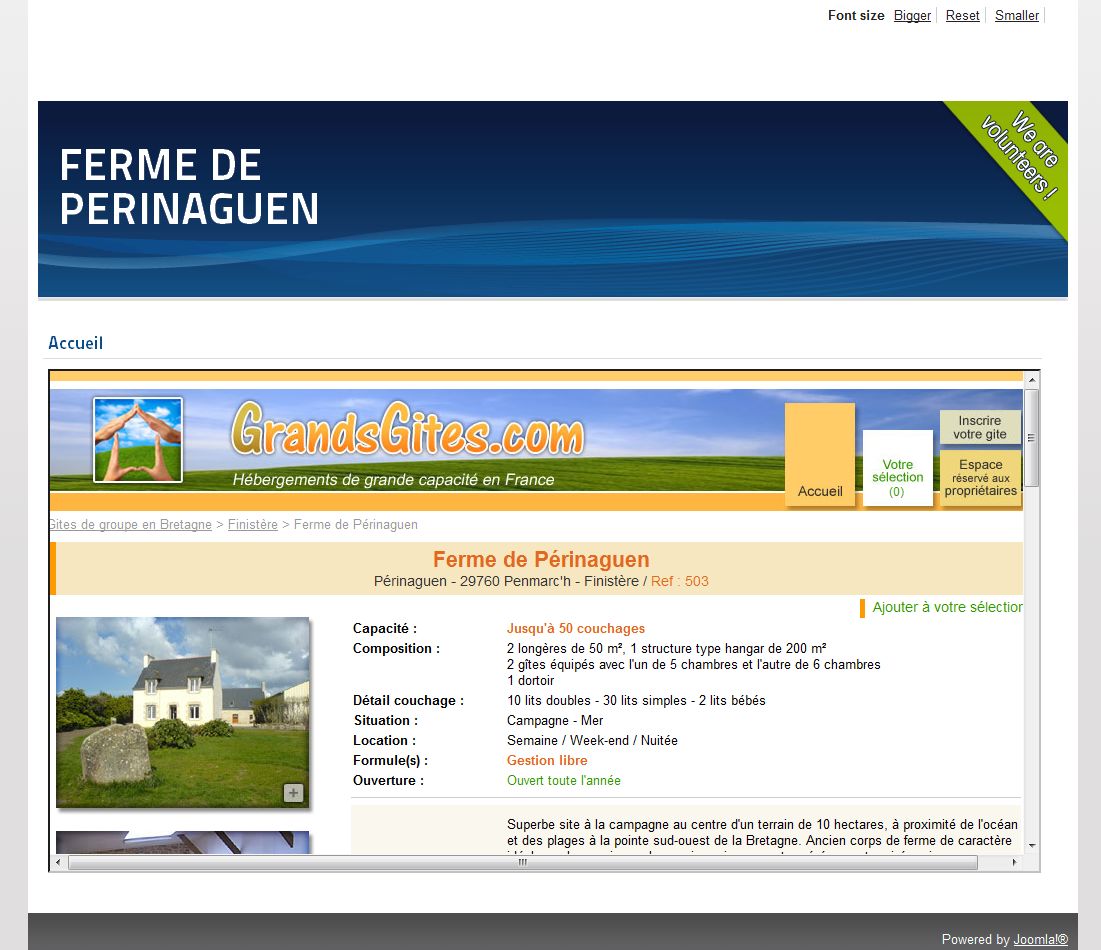Click the Gestion libre formula link
This screenshot has height=950, width=1101.
click(547, 760)
